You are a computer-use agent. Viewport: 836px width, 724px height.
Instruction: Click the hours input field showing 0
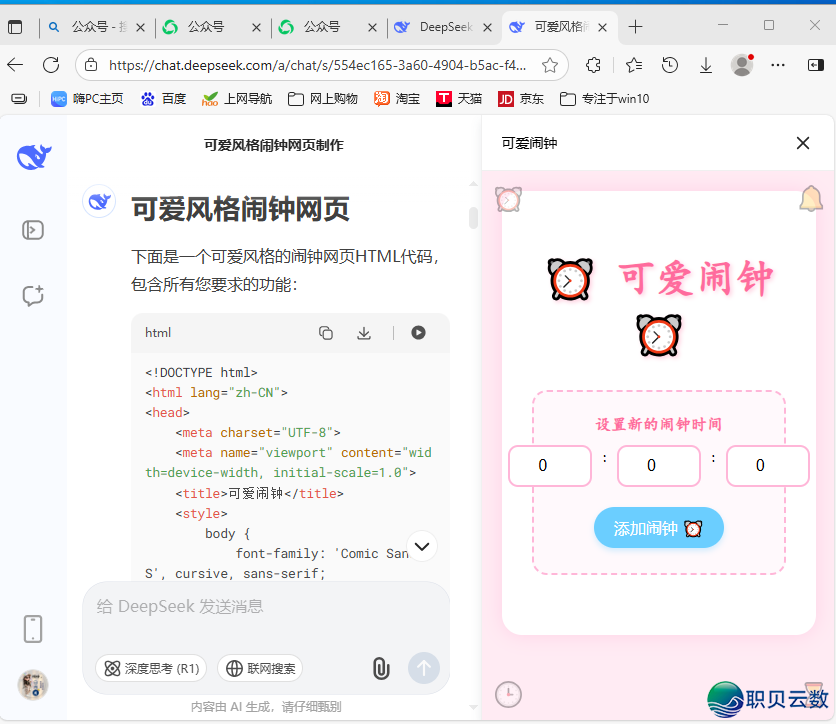pyautogui.click(x=549, y=466)
